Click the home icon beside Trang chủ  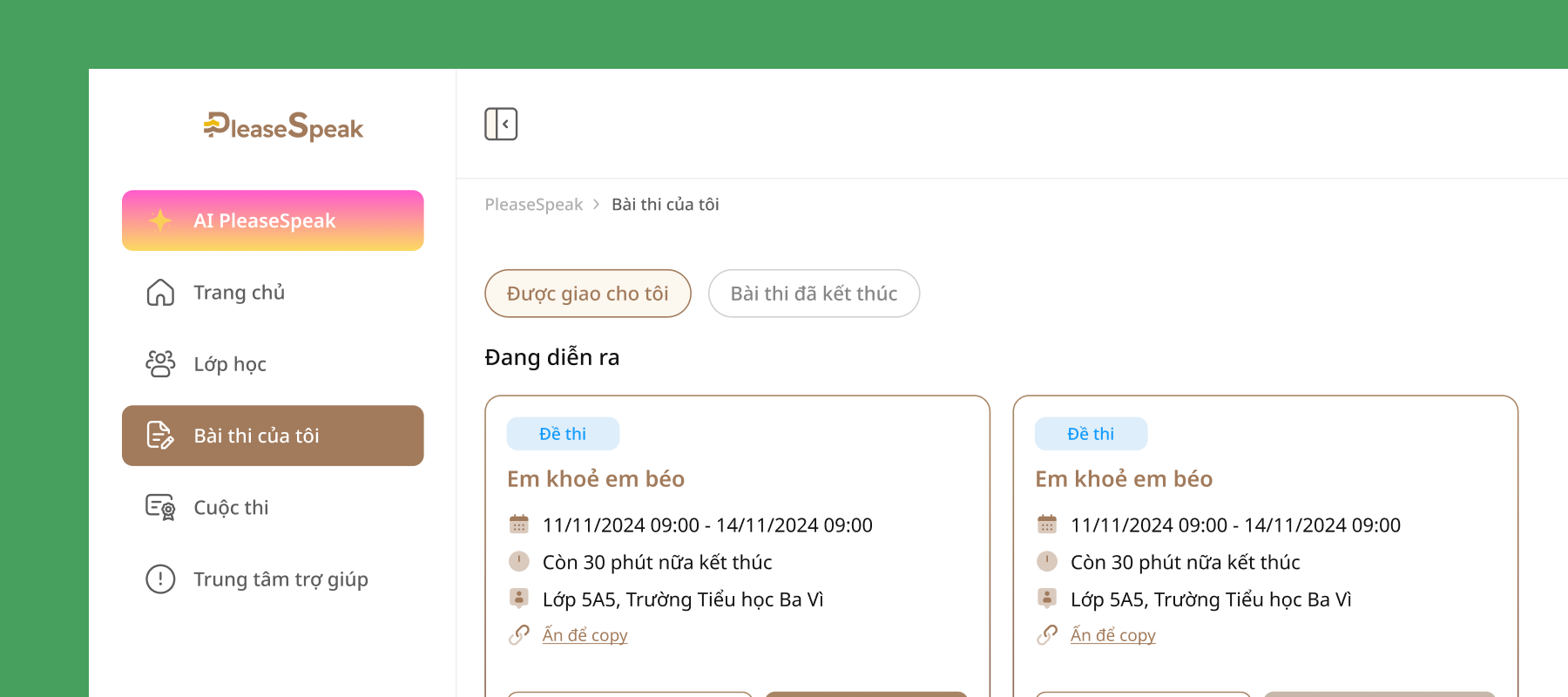pos(160,293)
